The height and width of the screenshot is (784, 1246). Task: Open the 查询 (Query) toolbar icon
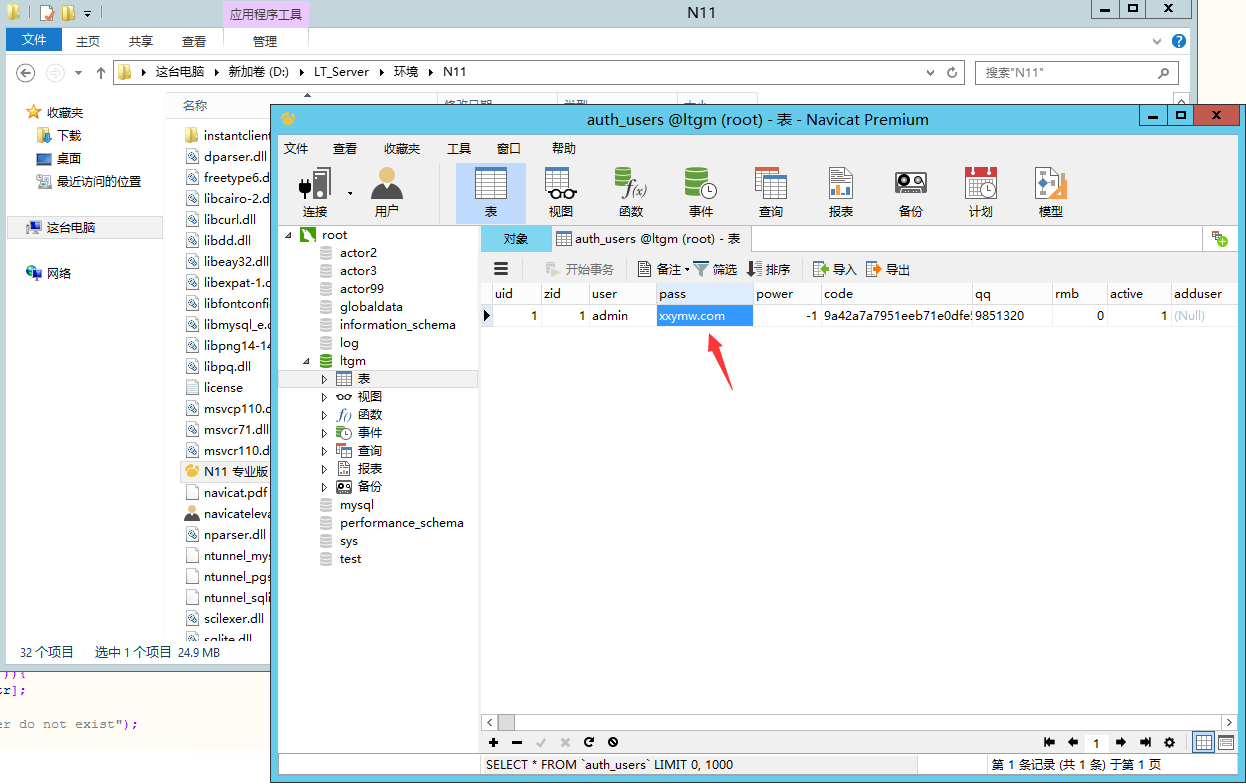[x=770, y=192]
